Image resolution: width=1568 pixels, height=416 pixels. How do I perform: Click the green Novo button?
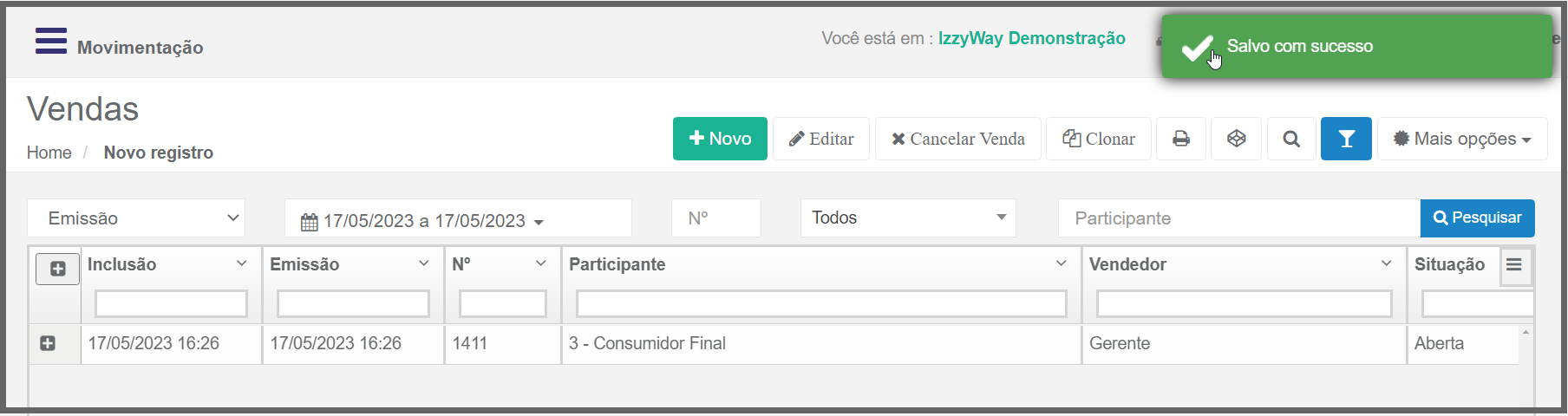[720, 139]
